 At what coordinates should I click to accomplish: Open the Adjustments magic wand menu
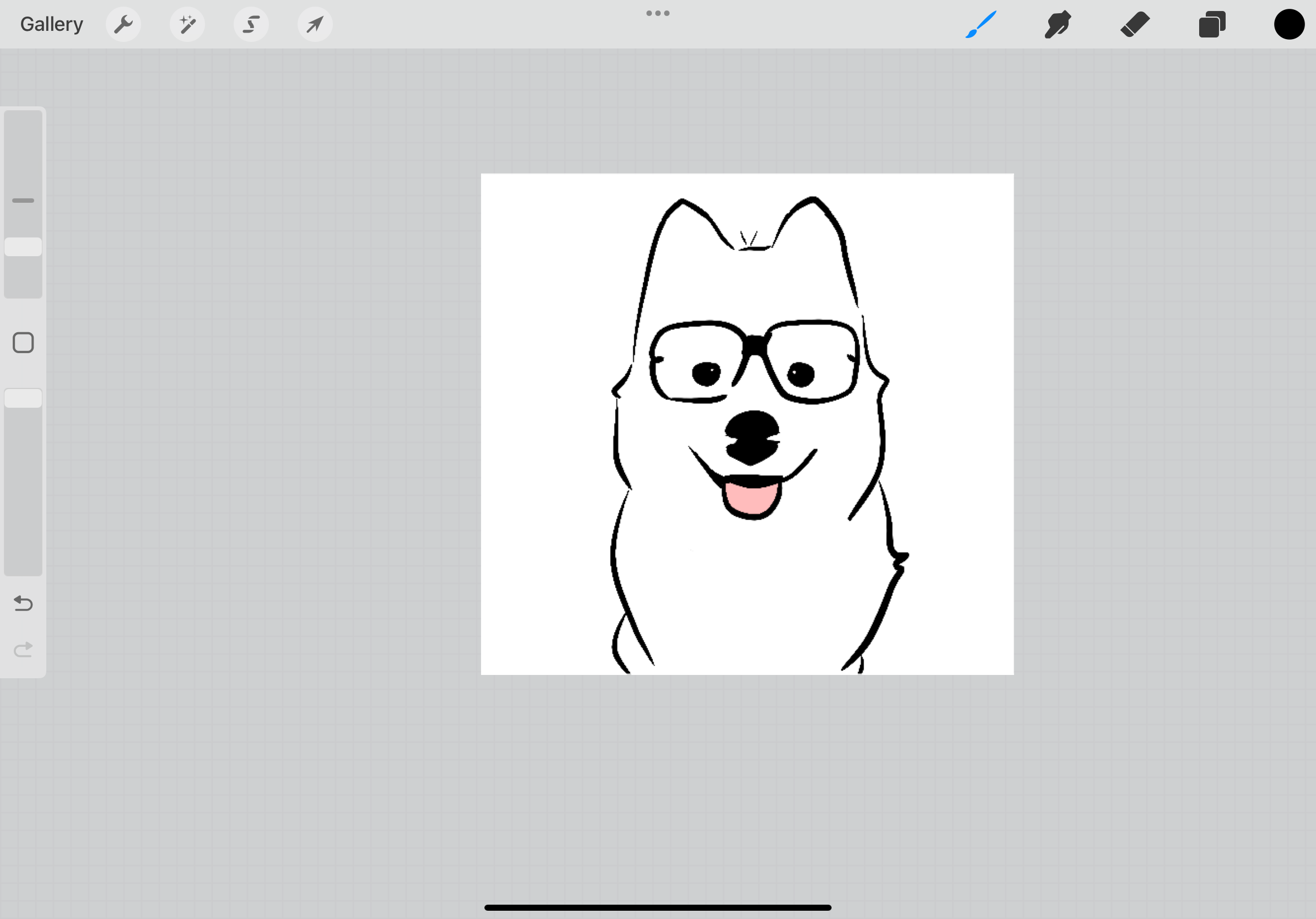187,24
